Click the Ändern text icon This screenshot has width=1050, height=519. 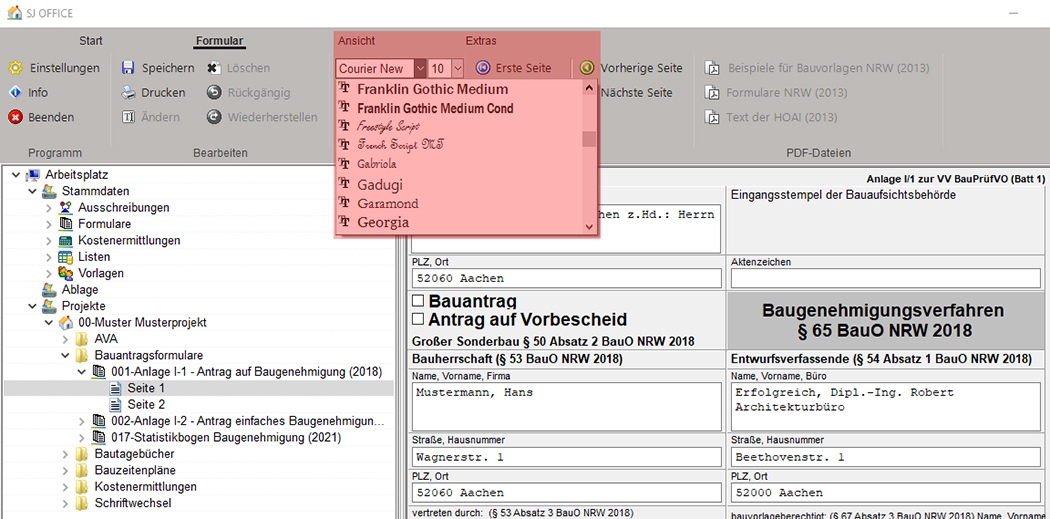pos(128,117)
